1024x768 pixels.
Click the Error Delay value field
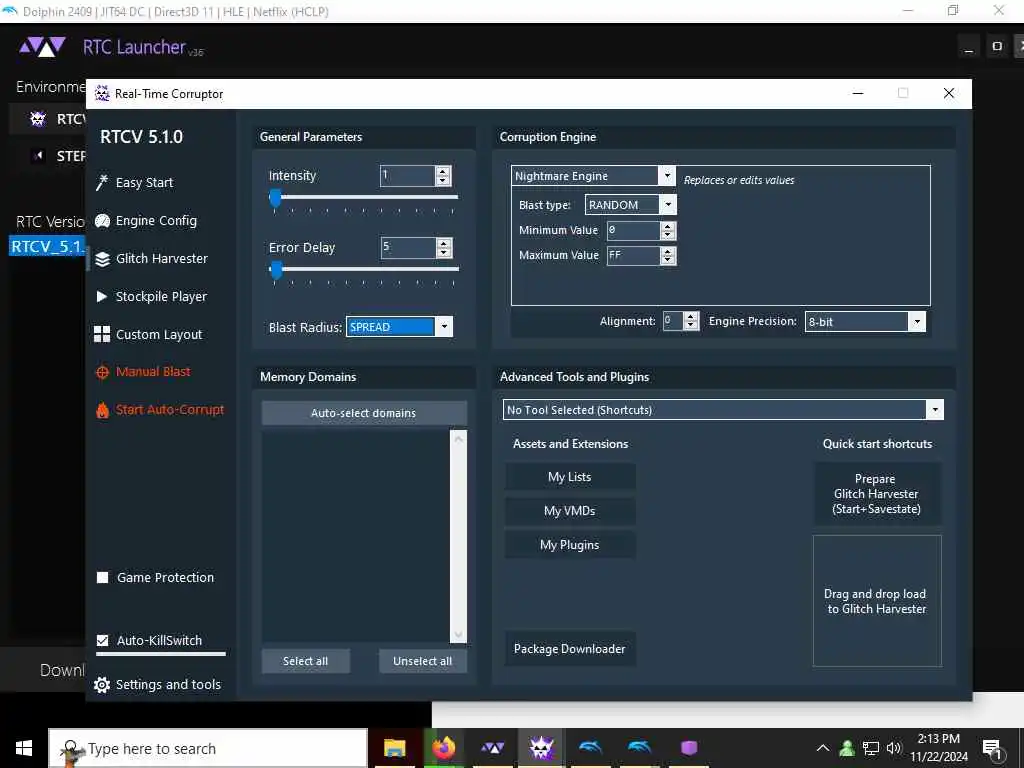[408, 248]
